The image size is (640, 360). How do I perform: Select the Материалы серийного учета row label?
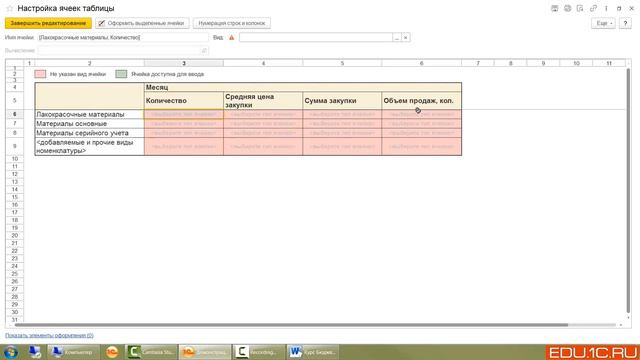[89, 133]
